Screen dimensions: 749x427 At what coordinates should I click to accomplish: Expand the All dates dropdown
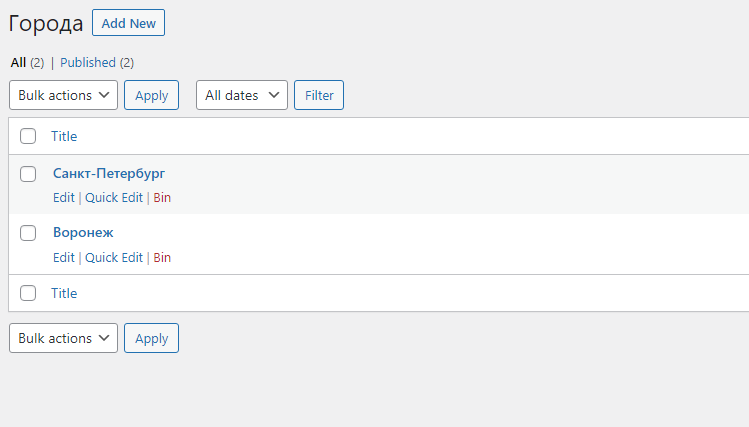(242, 95)
